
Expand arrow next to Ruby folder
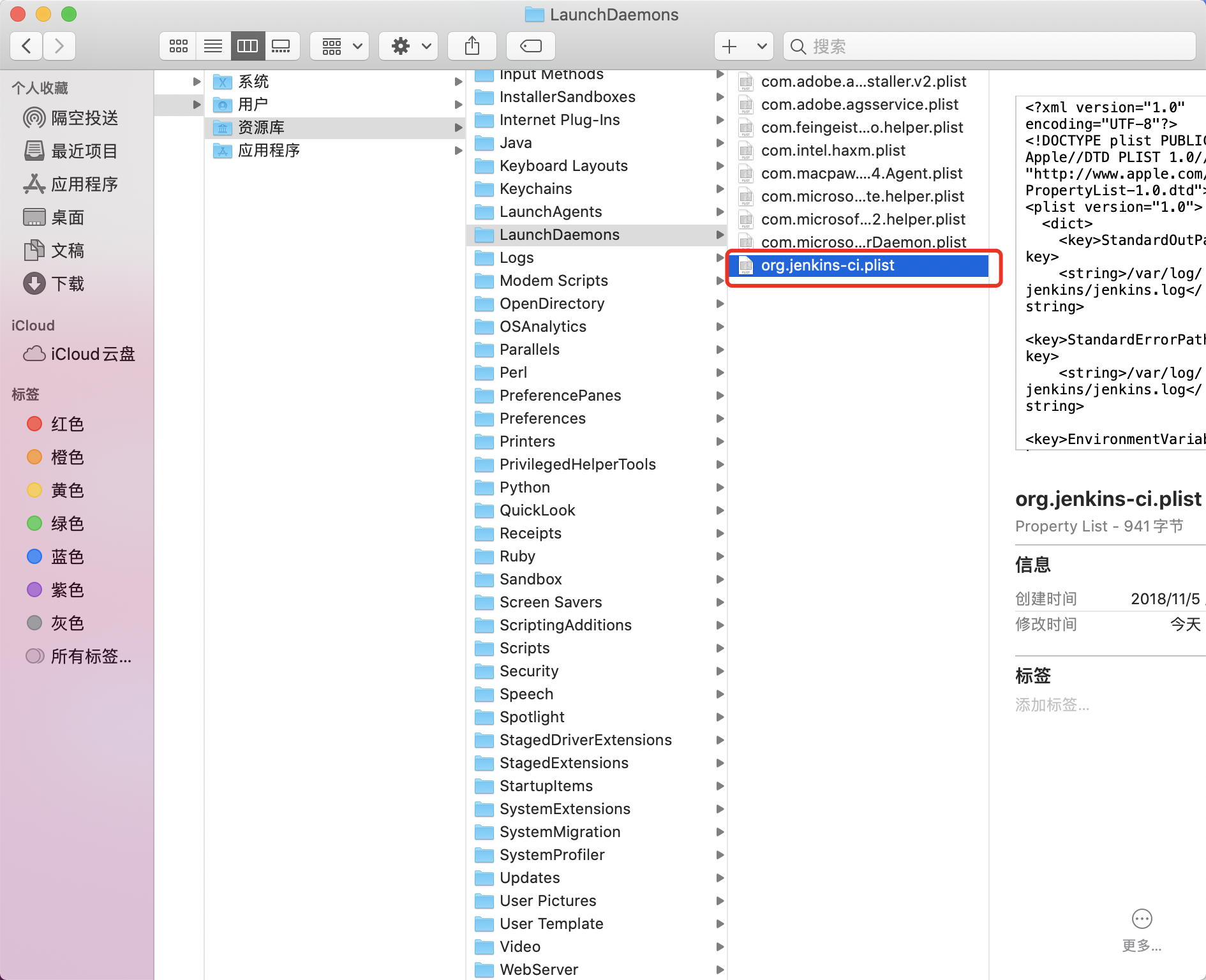click(x=720, y=556)
